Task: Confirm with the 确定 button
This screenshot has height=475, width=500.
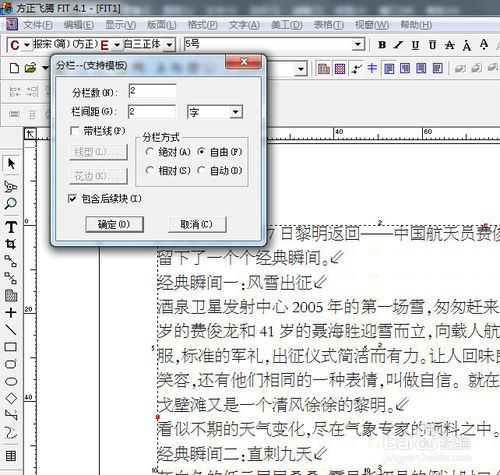Action: point(114,224)
